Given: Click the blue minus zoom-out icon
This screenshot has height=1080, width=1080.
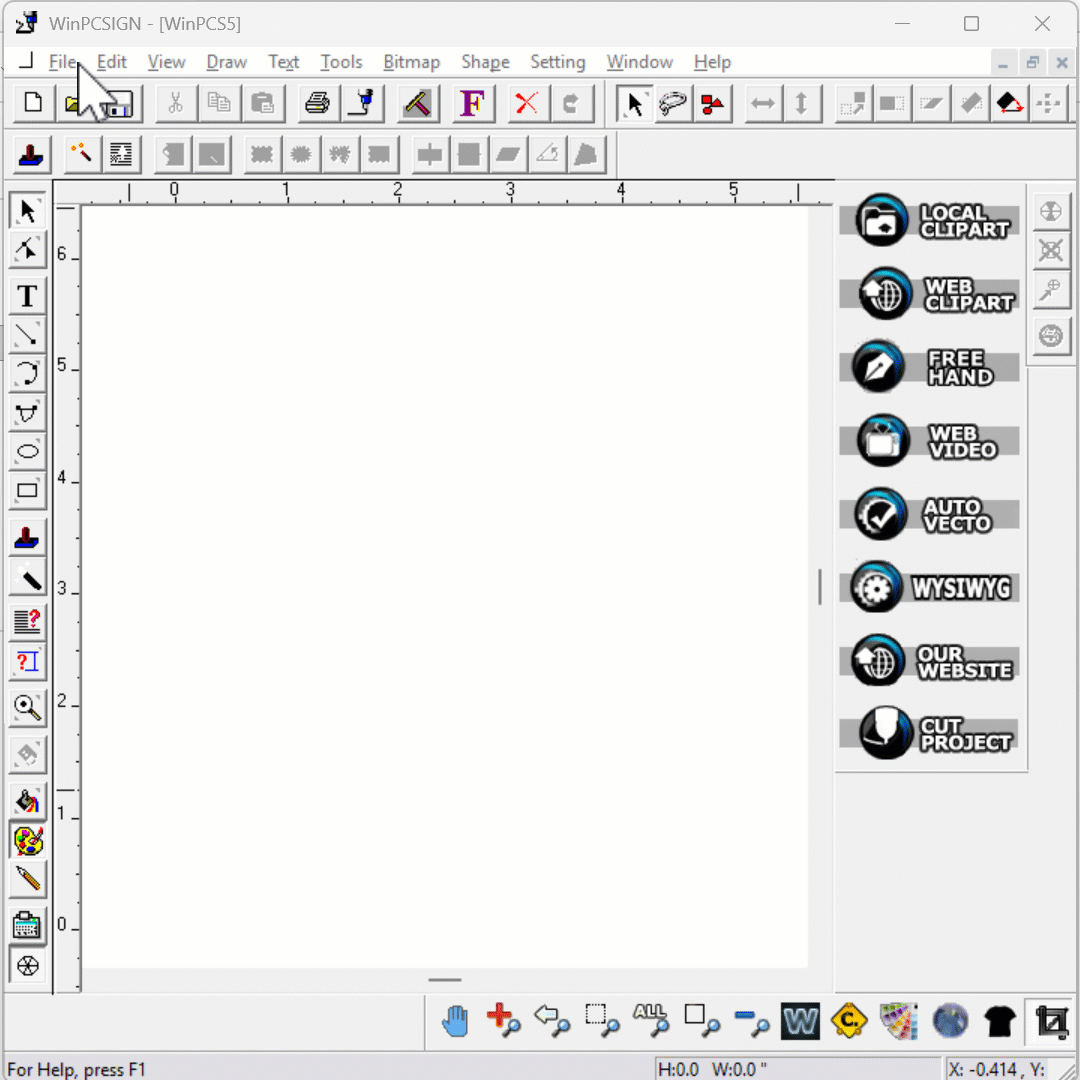Looking at the screenshot, I should tap(751, 1021).
